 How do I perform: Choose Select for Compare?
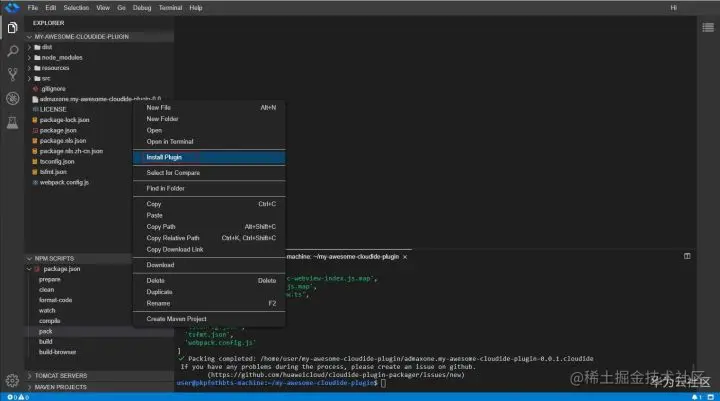[209, 173]
